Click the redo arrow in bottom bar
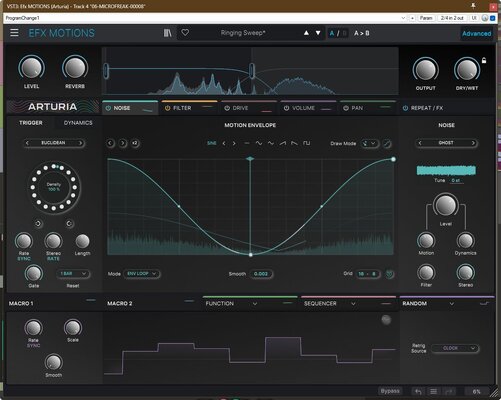 [449, 391]
